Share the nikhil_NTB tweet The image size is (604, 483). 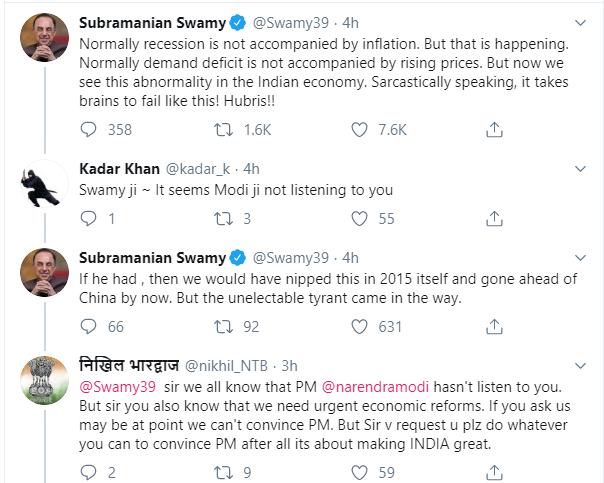(x=493, y=471)
